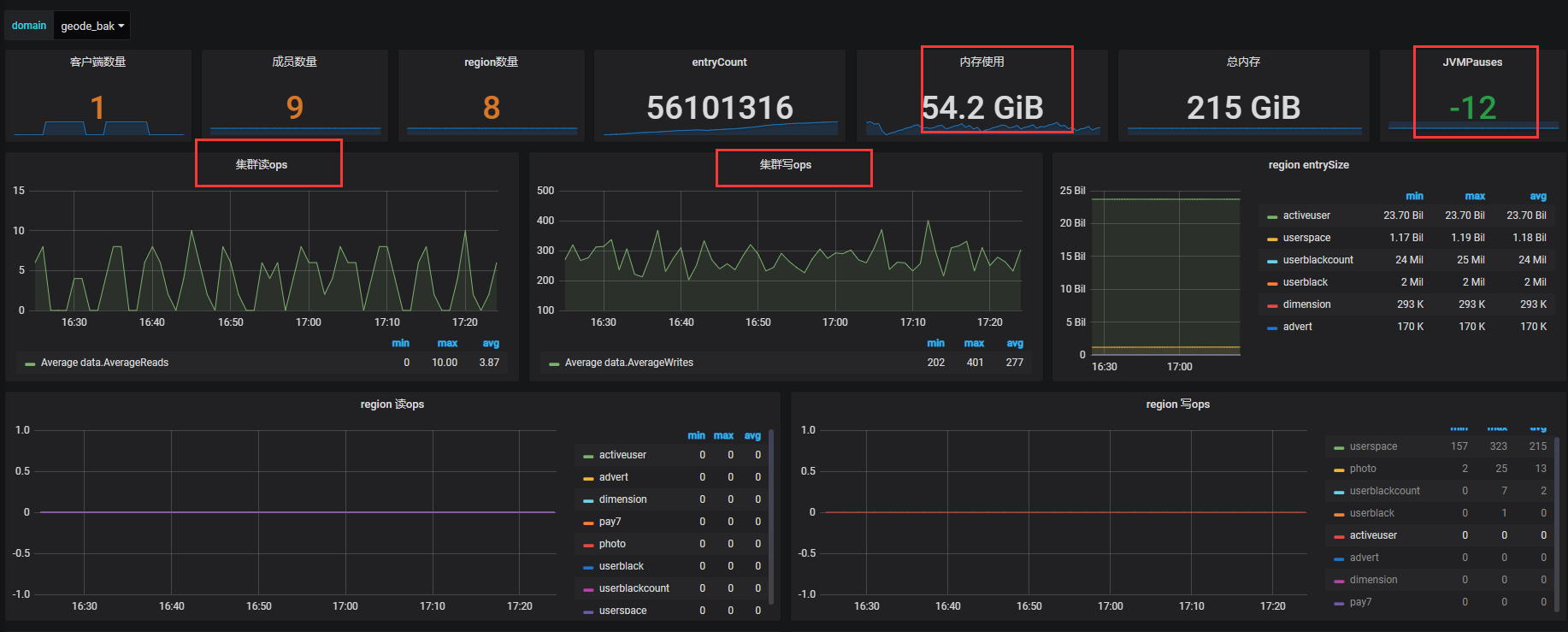
Task: Open the entryCount panel title menu
Action: click(719, 62)
